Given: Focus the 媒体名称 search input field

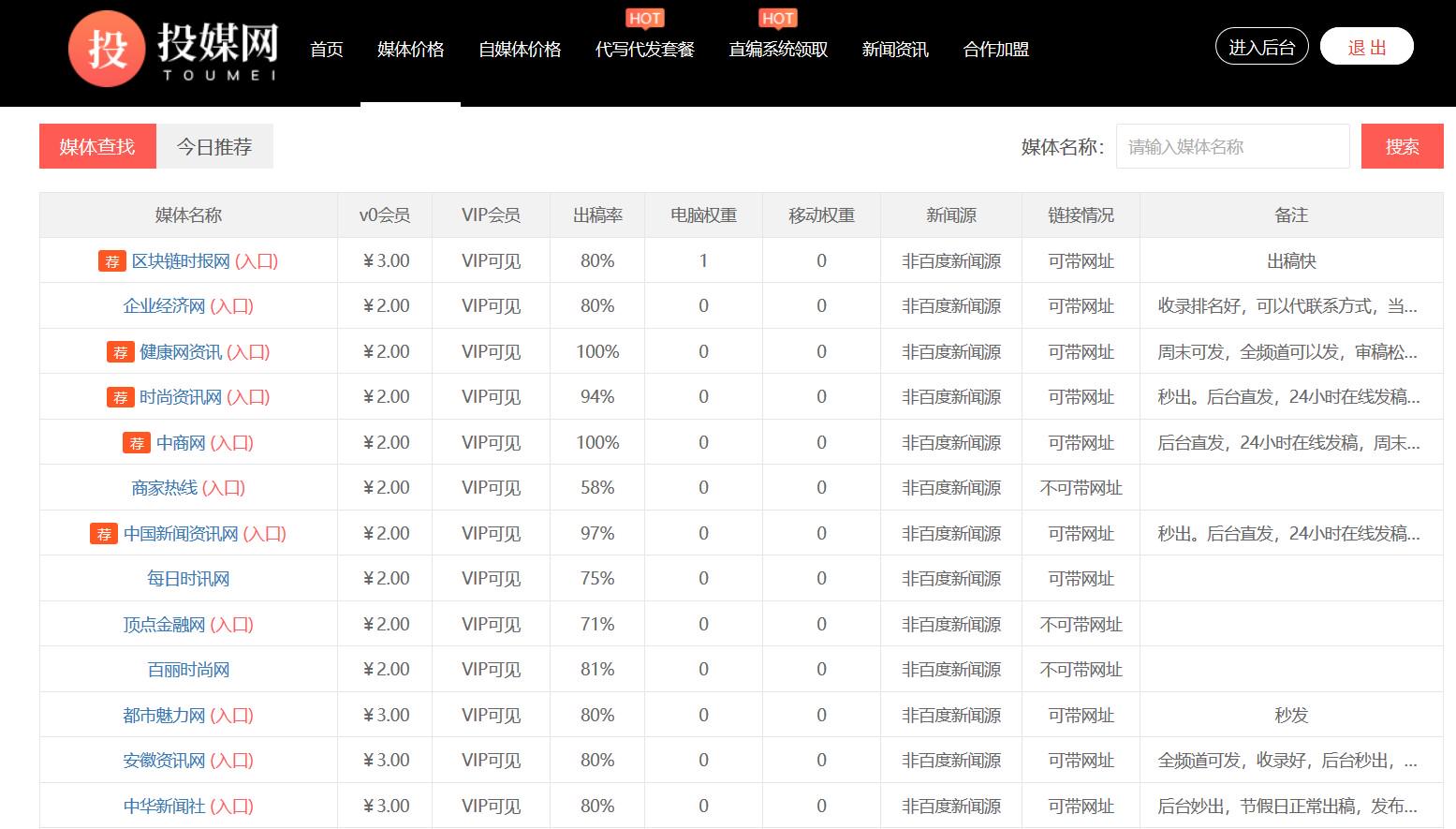Looking at the screenshot, I should click(1232, 146).
